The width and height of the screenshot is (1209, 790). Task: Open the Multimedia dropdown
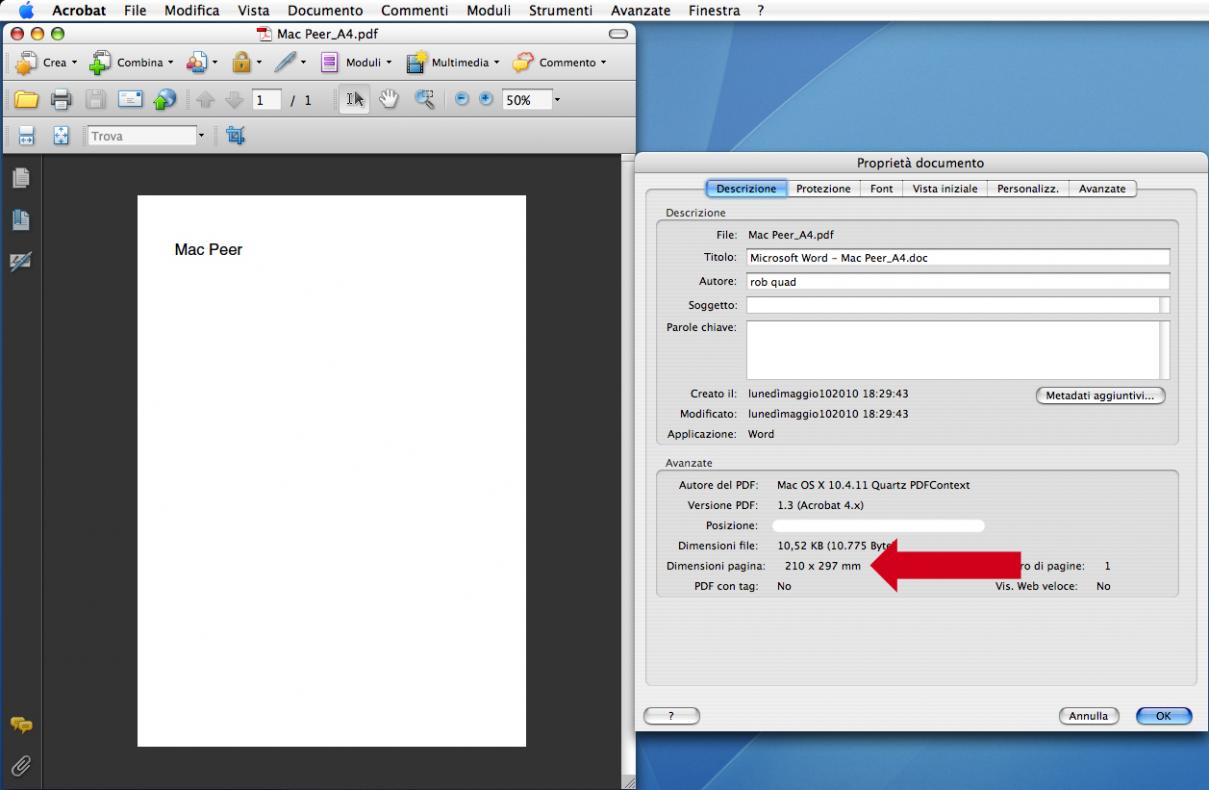tap(453, 62)
